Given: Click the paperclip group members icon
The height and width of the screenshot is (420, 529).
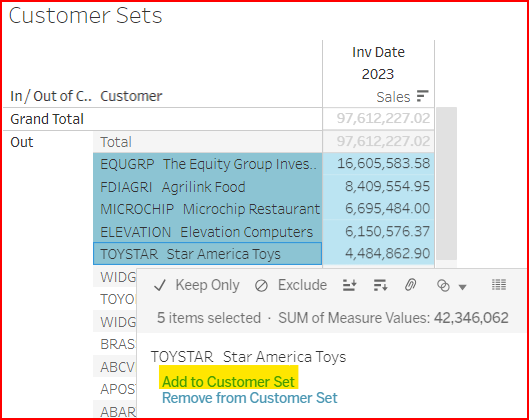Looking at the screenshot, I should [410, 285].
